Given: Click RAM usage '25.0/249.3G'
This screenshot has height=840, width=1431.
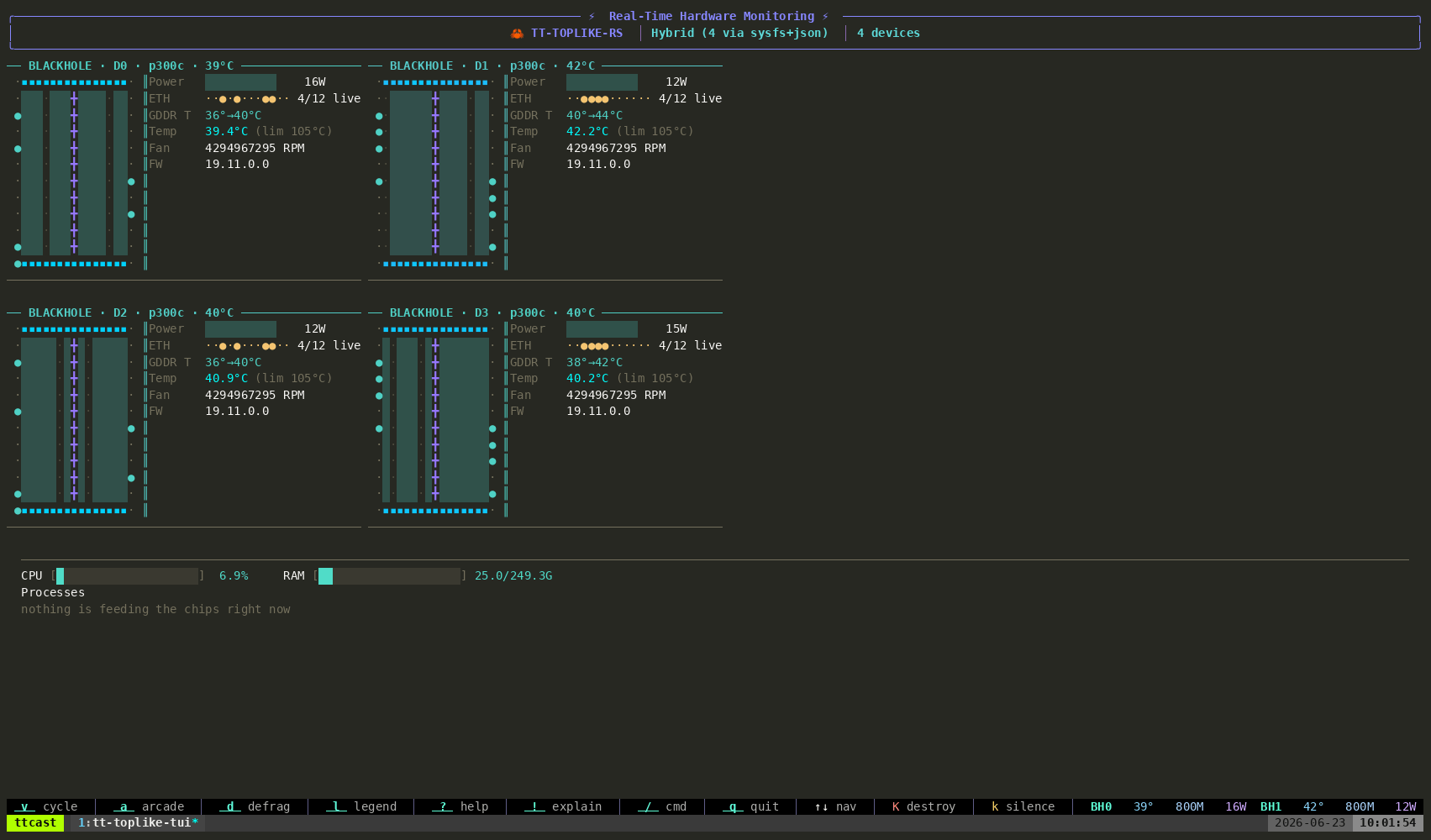Looking at the screenshot, I should [513, 576].
